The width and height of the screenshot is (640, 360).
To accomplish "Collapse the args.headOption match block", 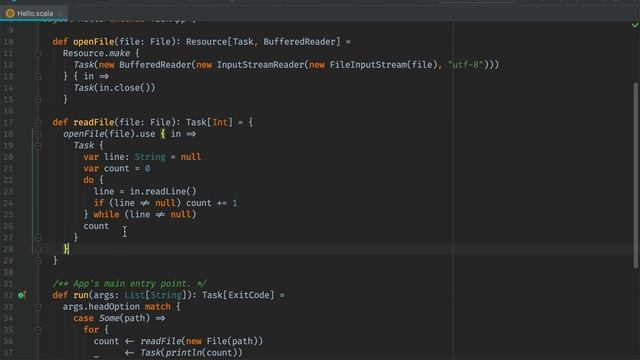I will point(38,307).
